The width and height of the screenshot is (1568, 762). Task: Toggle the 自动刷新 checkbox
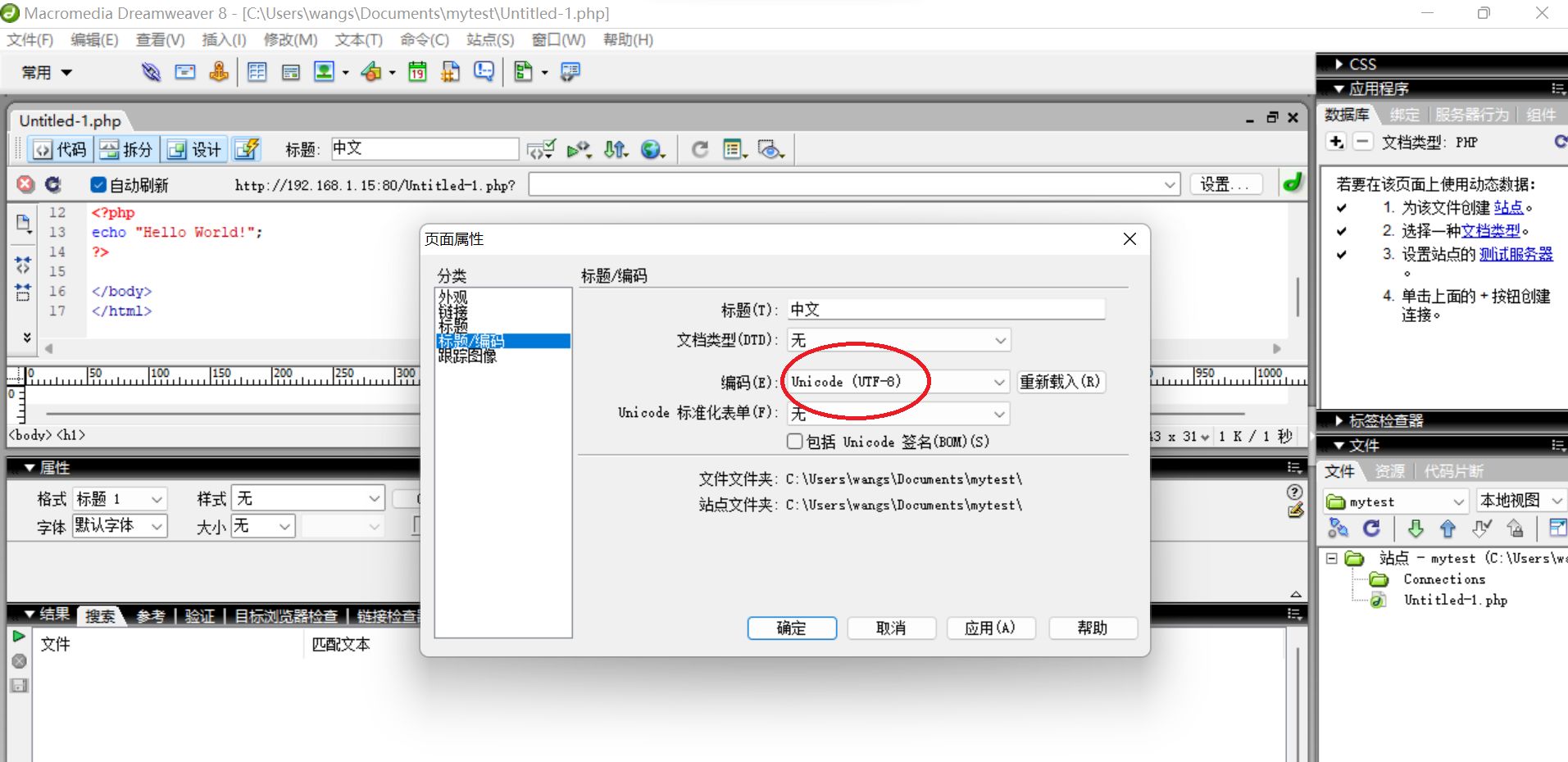(x=98, y=184)
